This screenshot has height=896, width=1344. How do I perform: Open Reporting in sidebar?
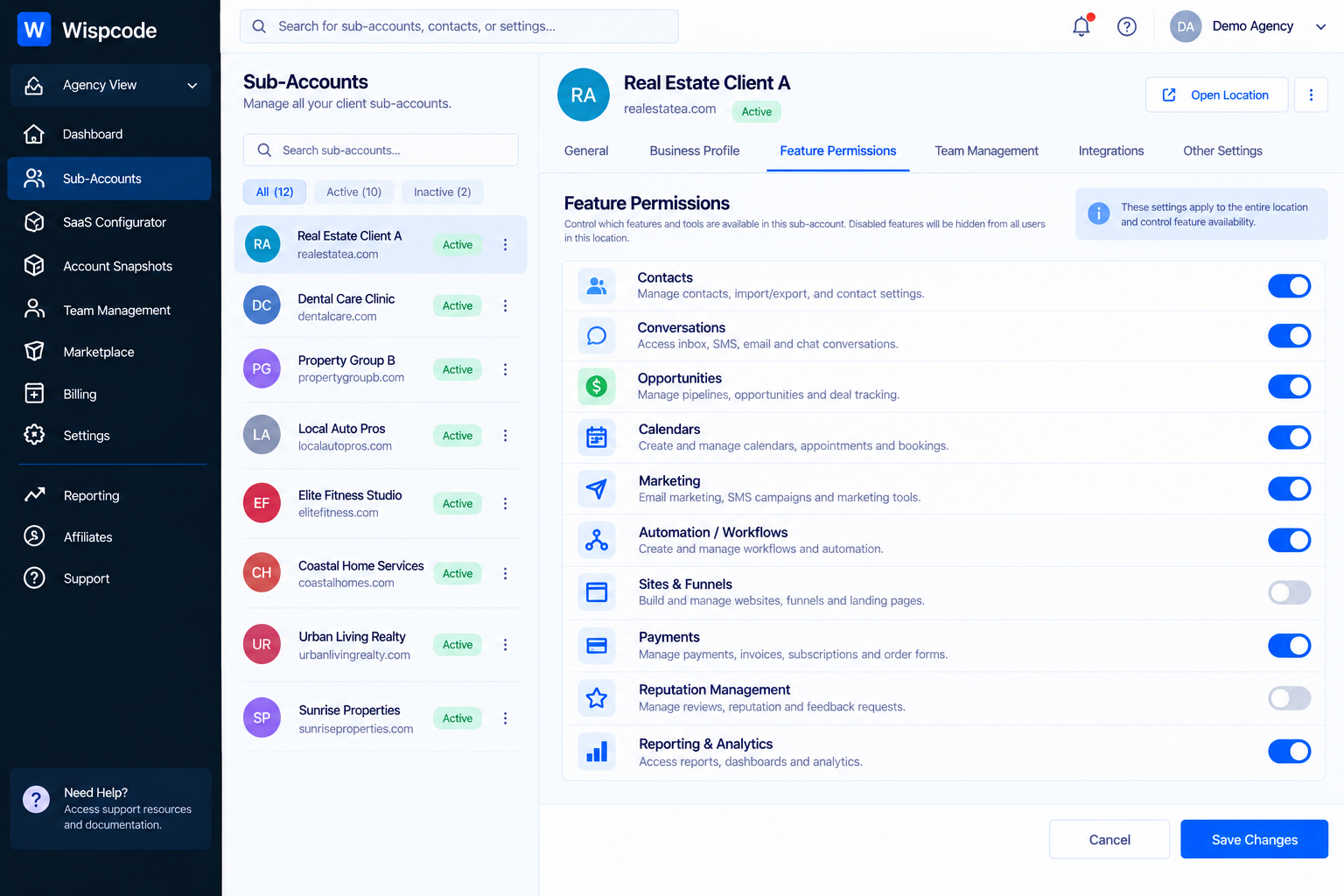click(109, 495)
